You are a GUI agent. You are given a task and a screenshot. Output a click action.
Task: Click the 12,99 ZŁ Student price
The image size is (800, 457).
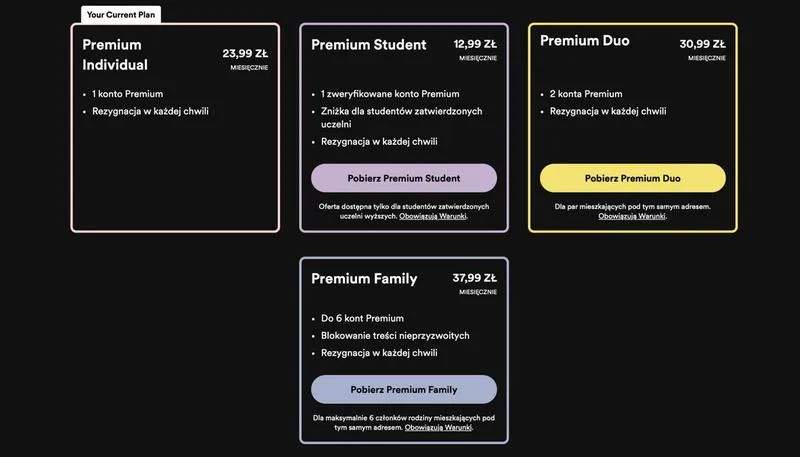point(475,44)
